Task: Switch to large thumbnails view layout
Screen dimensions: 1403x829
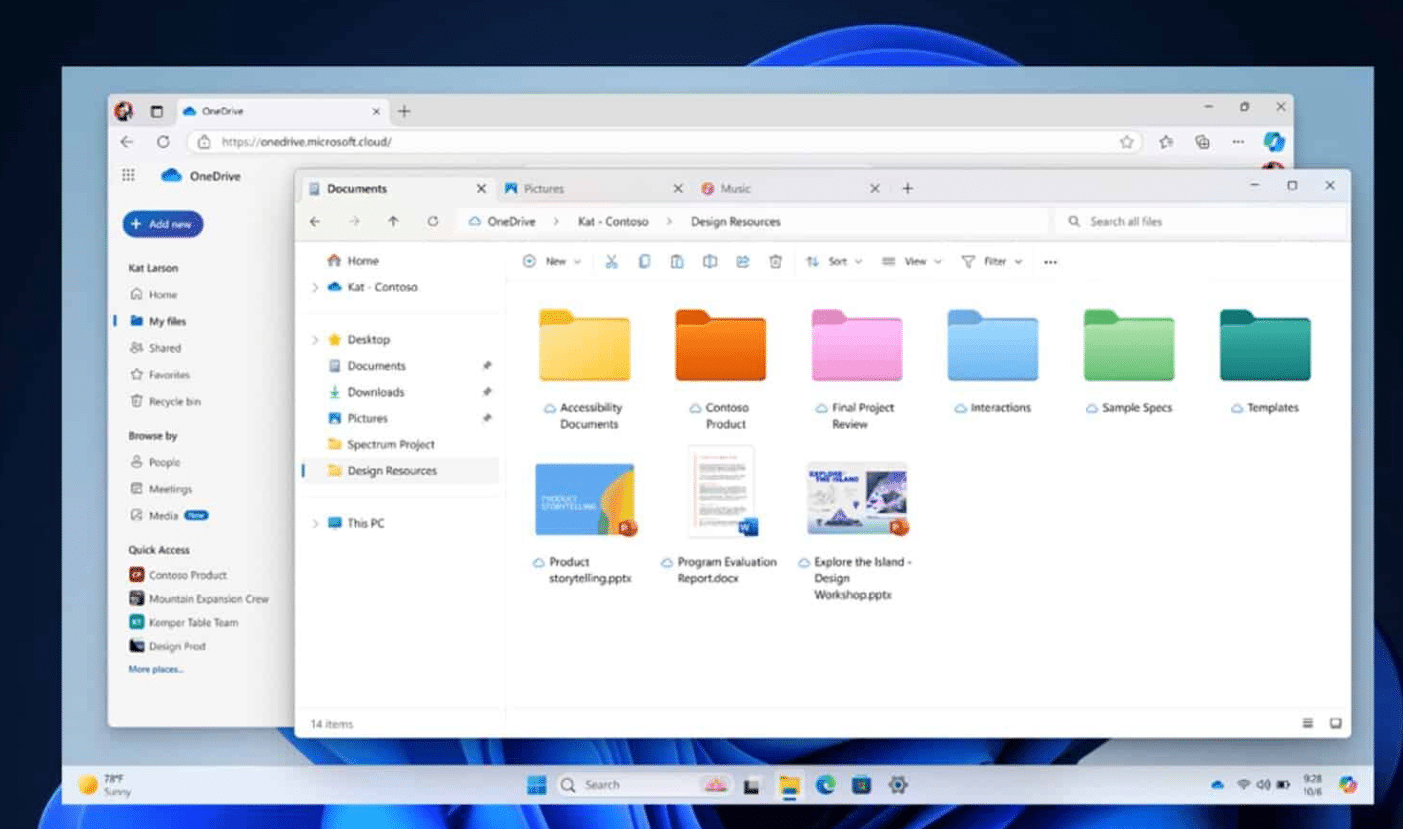Action: tap(1335, 723)
